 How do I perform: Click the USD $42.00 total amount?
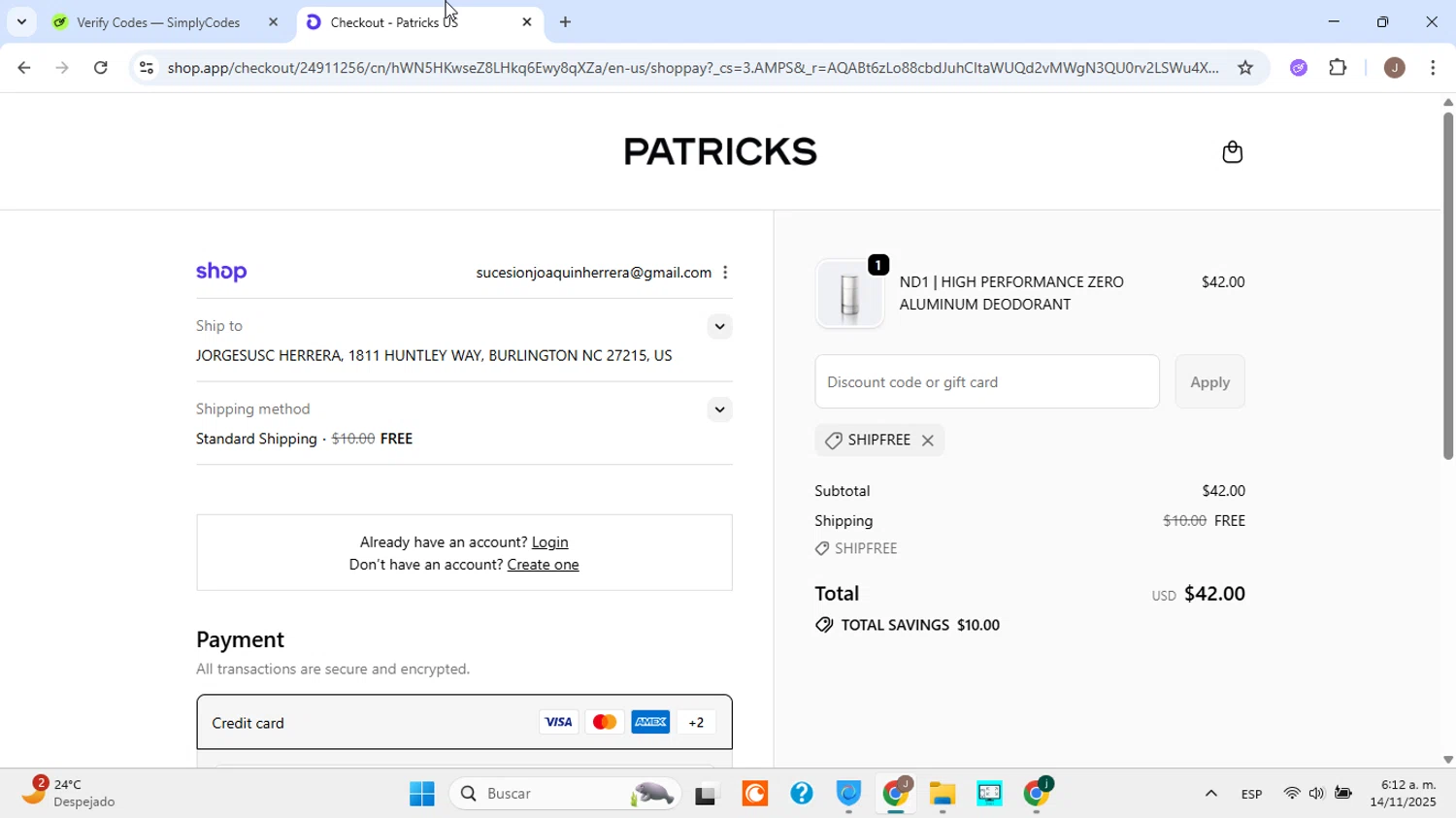1198,594
